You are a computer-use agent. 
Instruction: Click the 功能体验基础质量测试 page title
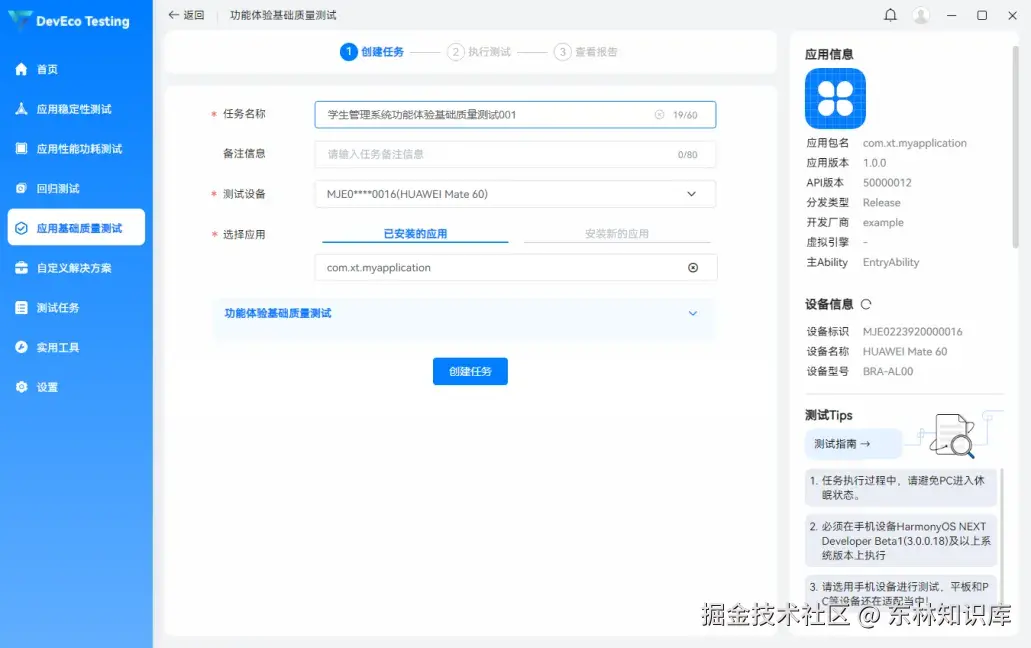click(283, 15)
